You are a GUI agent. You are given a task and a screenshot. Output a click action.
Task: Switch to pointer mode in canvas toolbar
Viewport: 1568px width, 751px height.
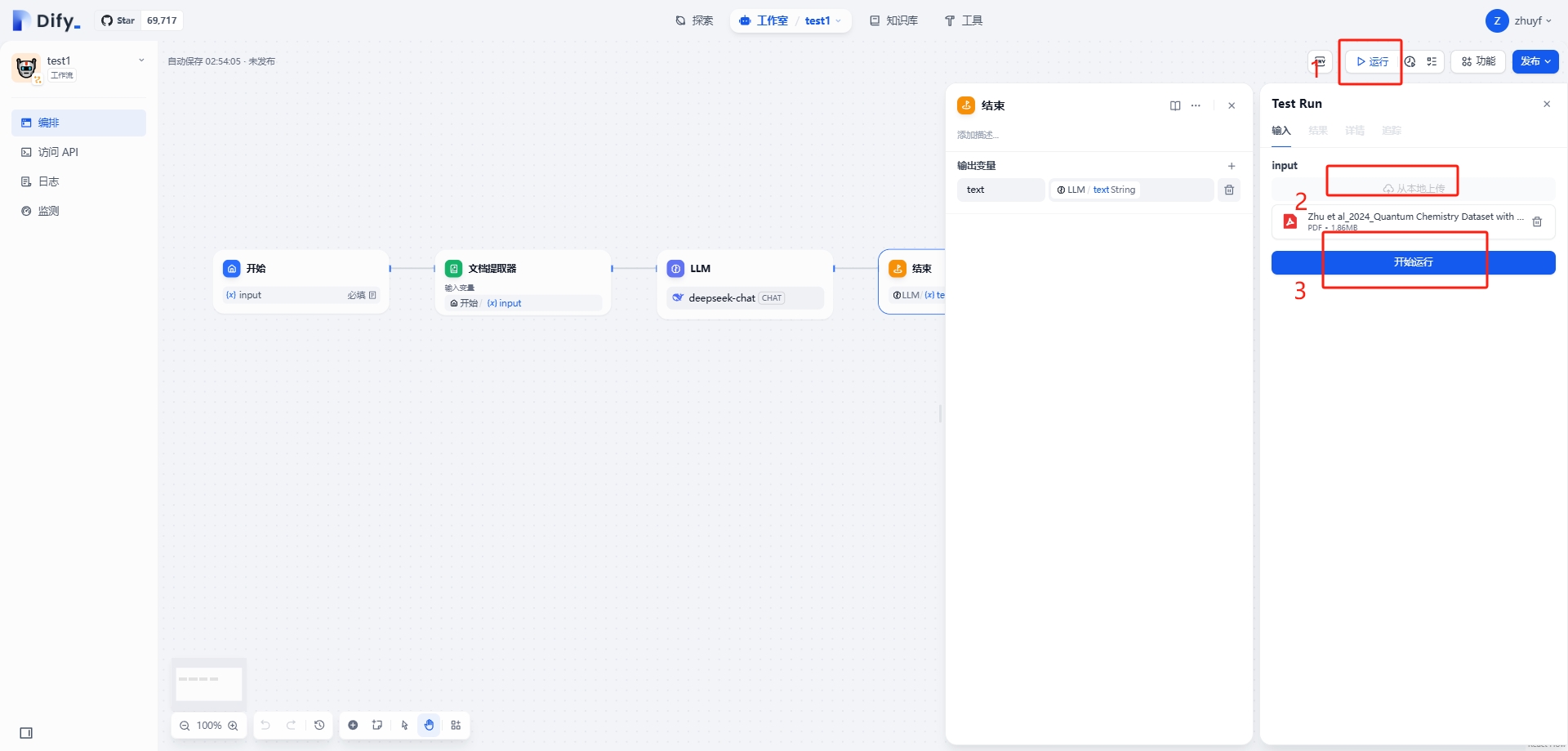(404, 725)
